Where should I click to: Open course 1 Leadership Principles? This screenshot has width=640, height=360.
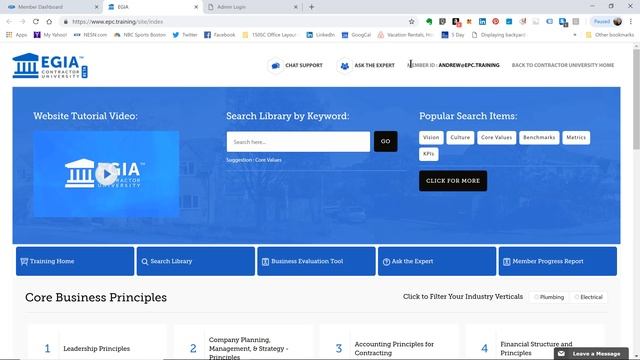click(97, 349)
